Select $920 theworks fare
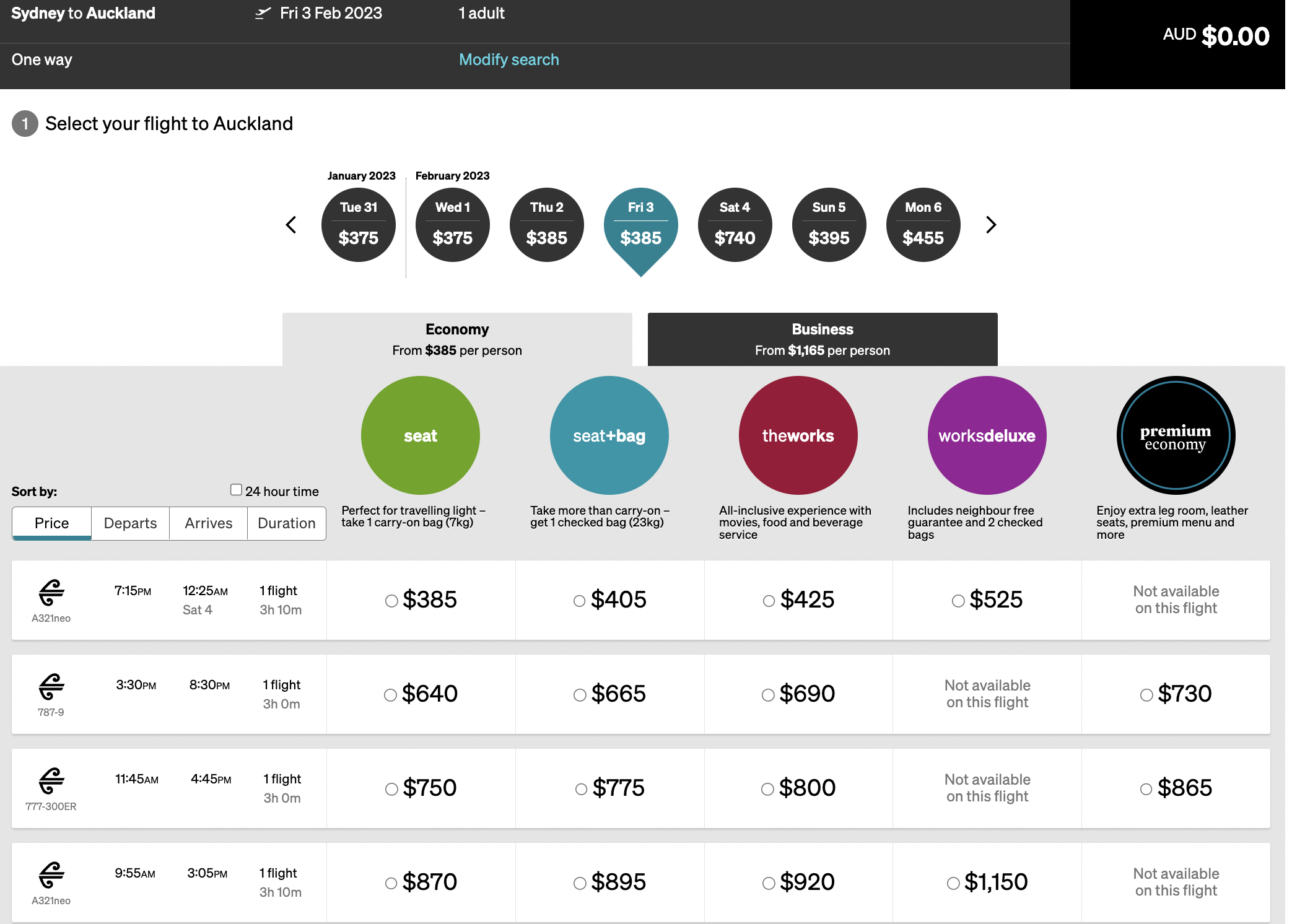This screenshot has height=924, width=1292. coord(769,883)
